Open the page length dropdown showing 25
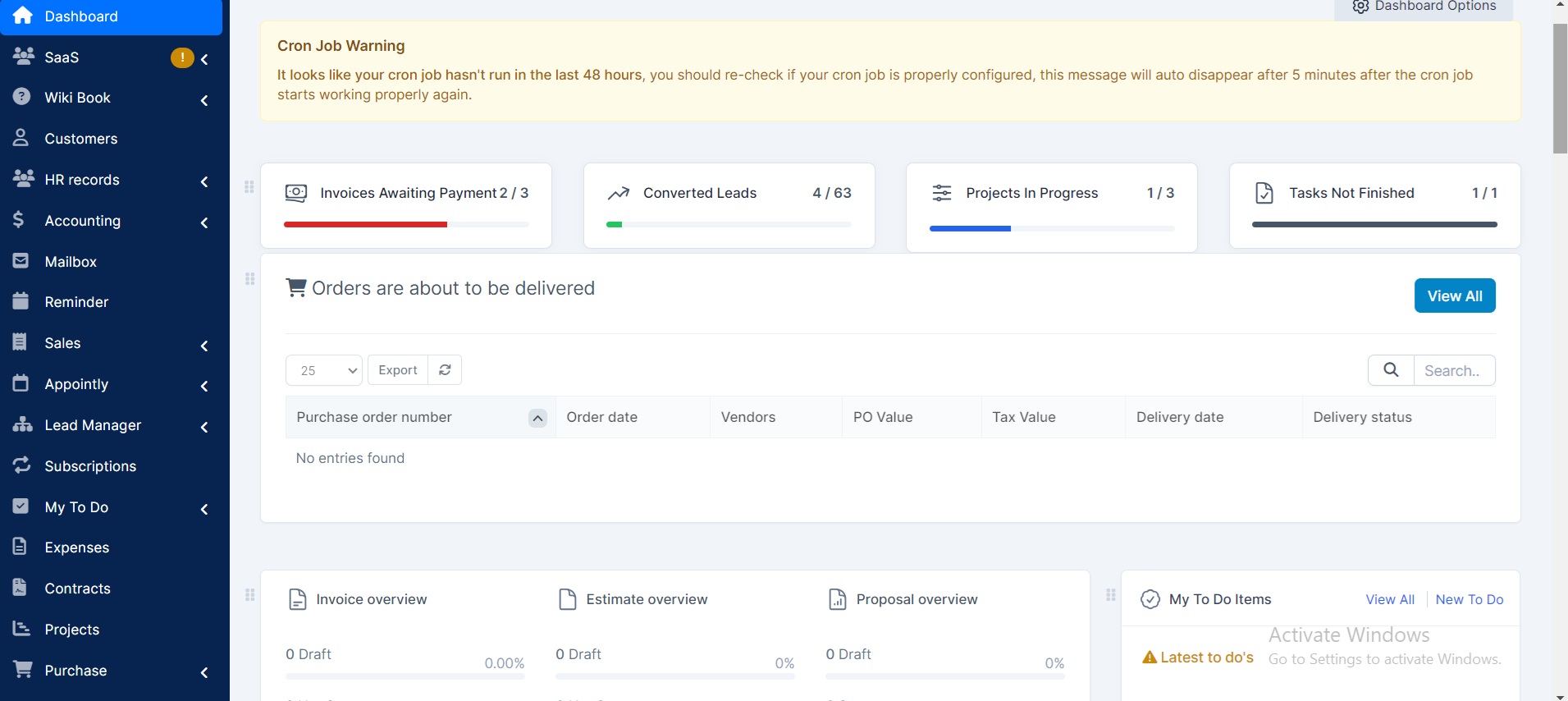 click(324, 370)
